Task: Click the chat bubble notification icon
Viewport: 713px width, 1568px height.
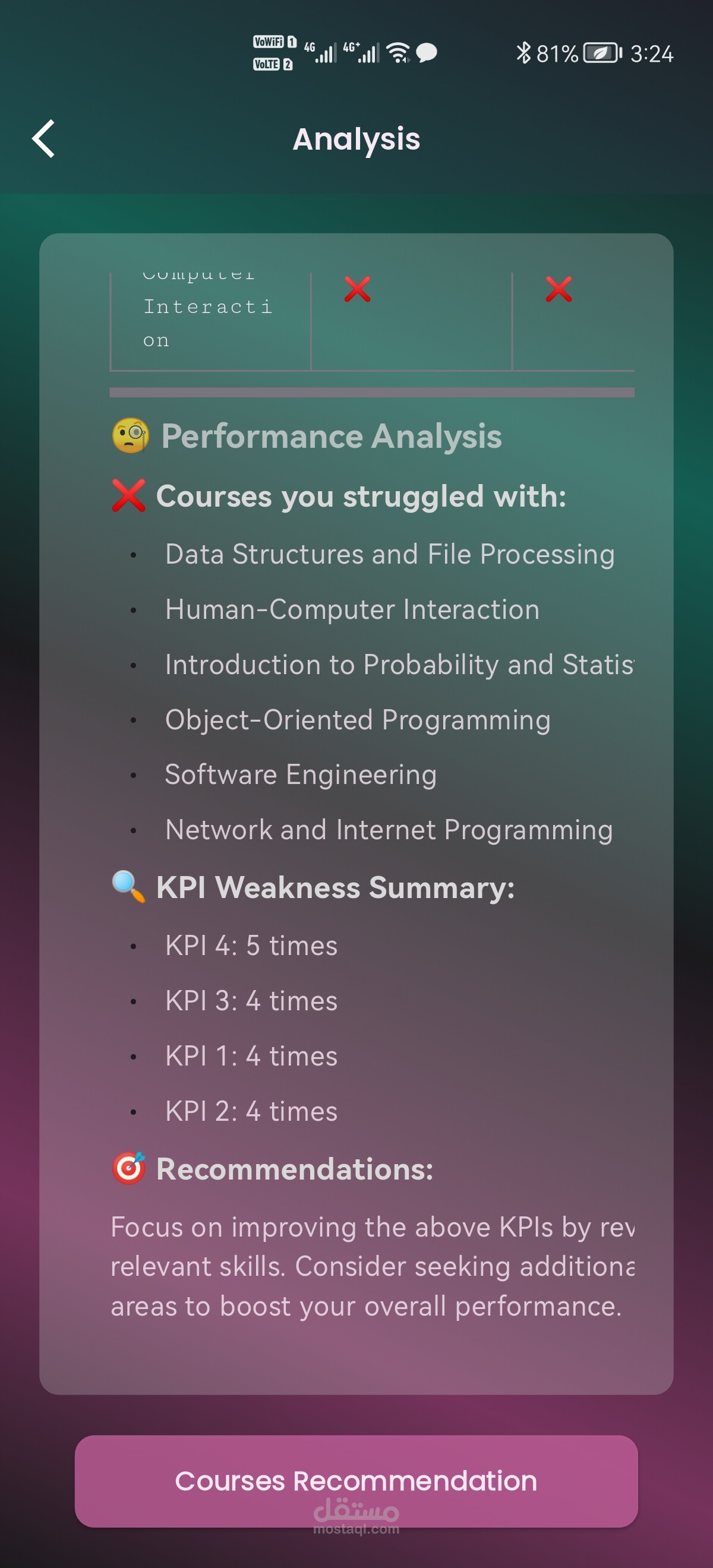Action: tap(427, 53)
